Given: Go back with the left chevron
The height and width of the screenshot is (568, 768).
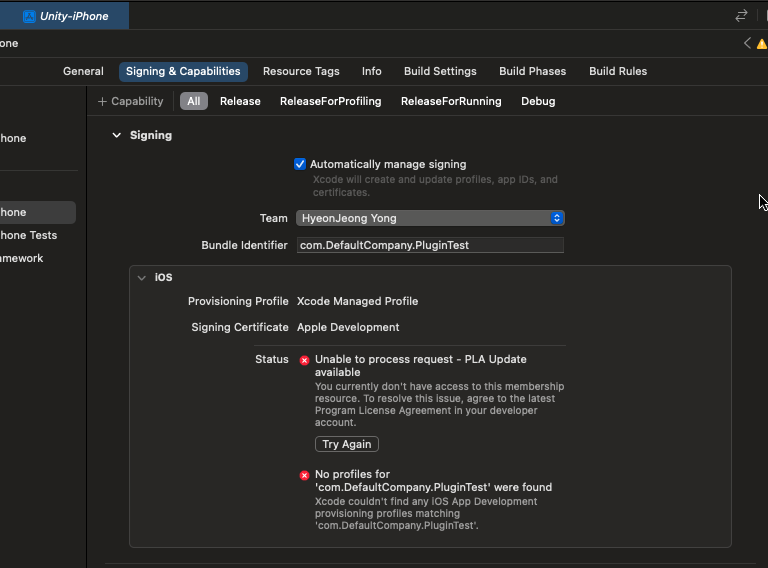Looking at the screenshot, I should 747,43.
